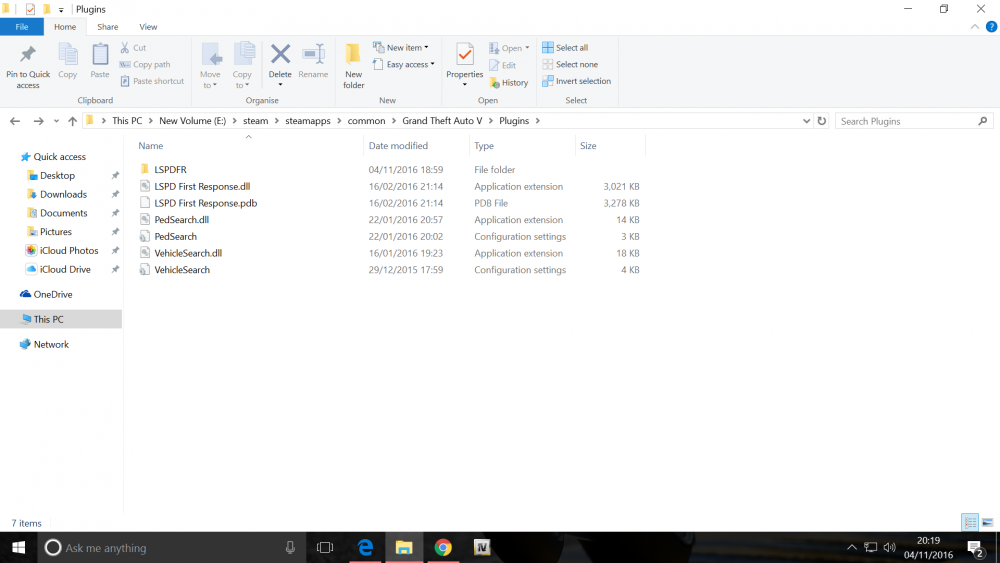Open Action Center notifications
The image size is (1000, 563).
click(976, 548)
